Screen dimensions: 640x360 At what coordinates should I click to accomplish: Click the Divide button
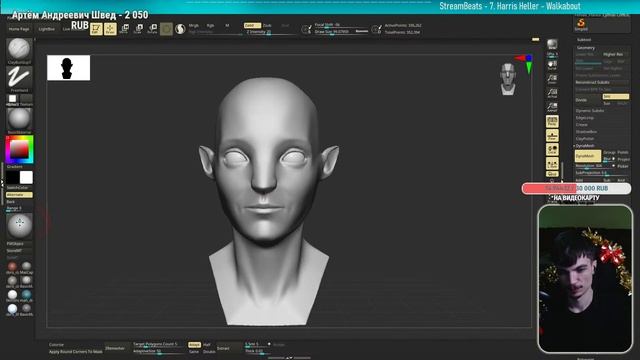point(588,100)
